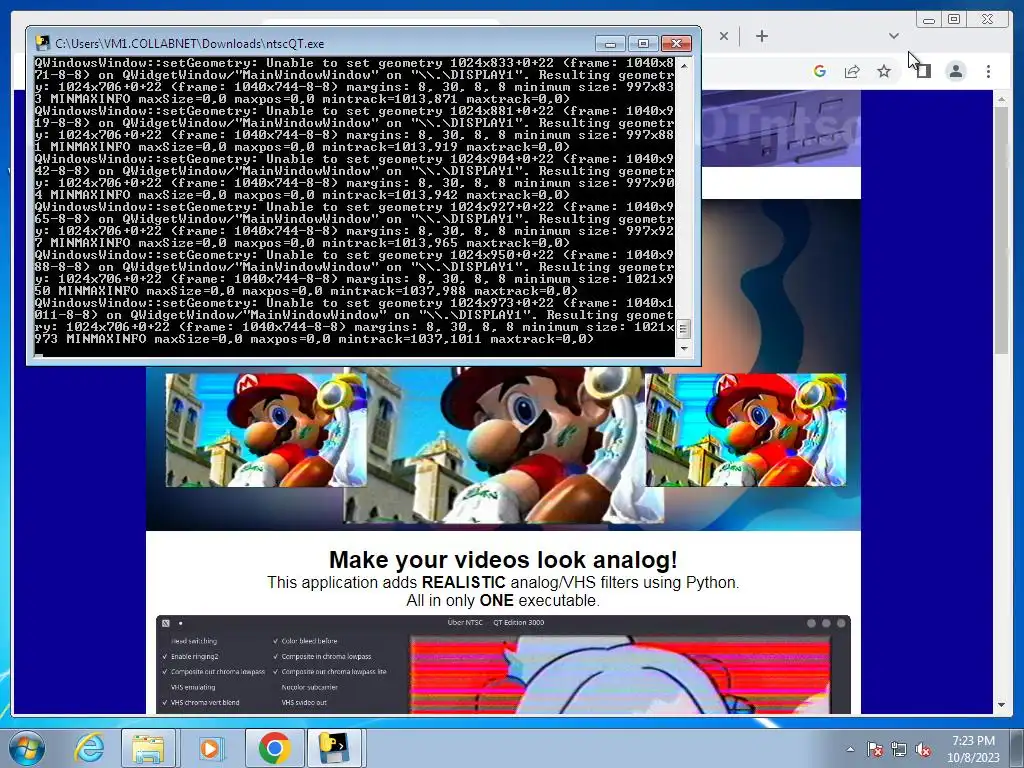Screen dimensions: 1024x768
Task: Click the Chrome page scrollbar thumb
Action: [1001, 230]
